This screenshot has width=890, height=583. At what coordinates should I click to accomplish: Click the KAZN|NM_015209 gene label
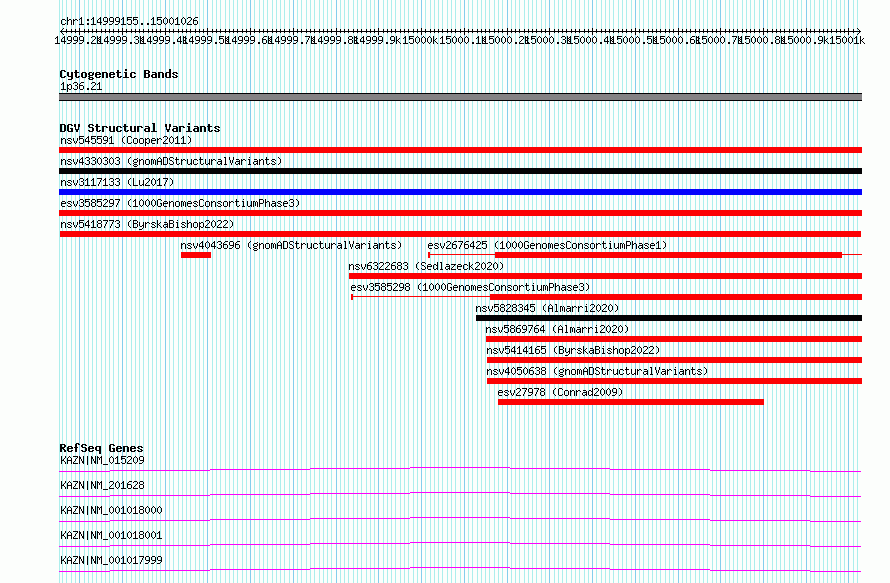click(102, 460)
